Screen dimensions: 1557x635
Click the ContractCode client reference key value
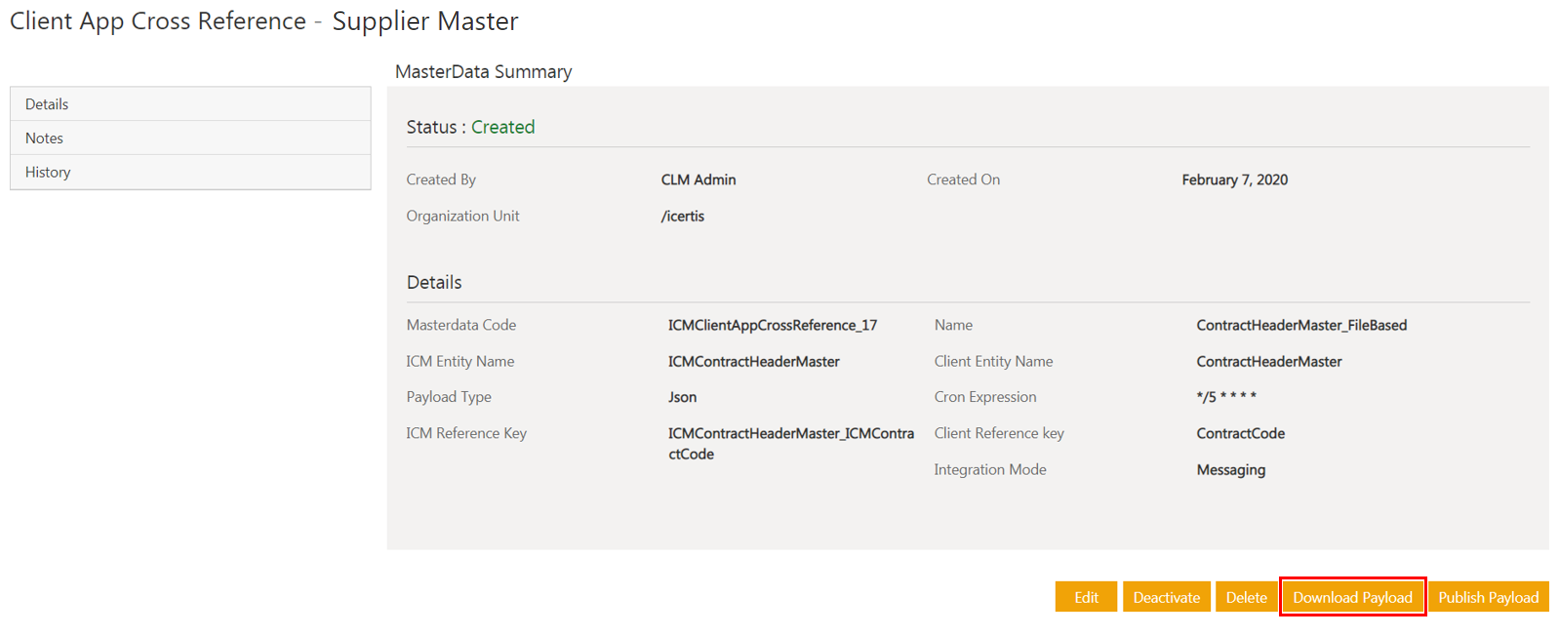click(1240, 433)
